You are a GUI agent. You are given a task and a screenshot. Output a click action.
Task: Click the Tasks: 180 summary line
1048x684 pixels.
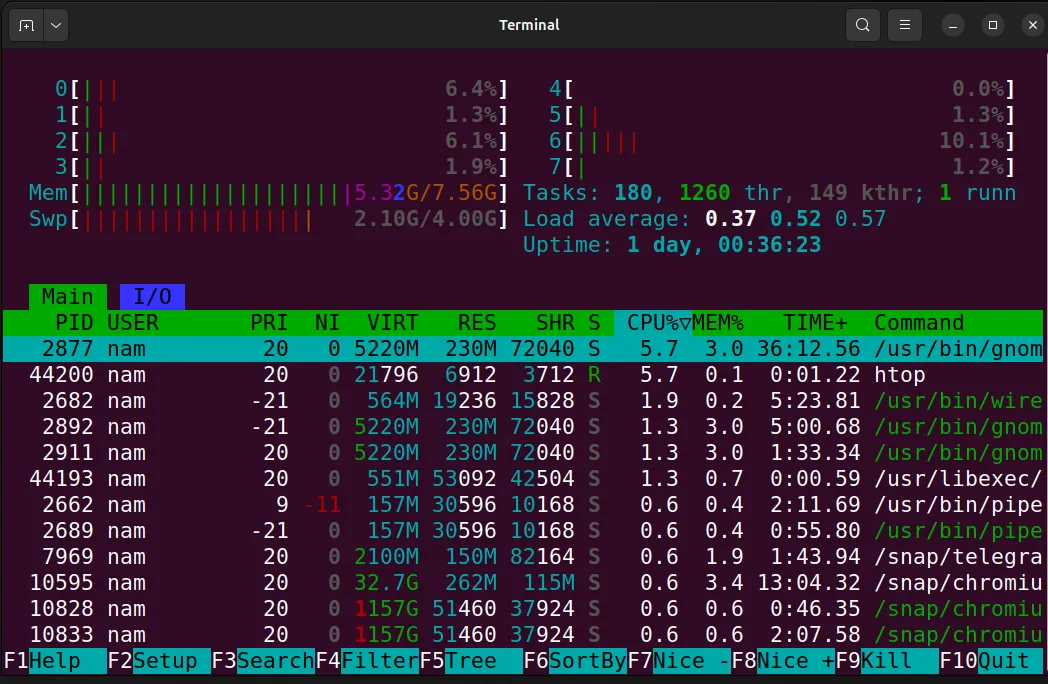point(769,193)
